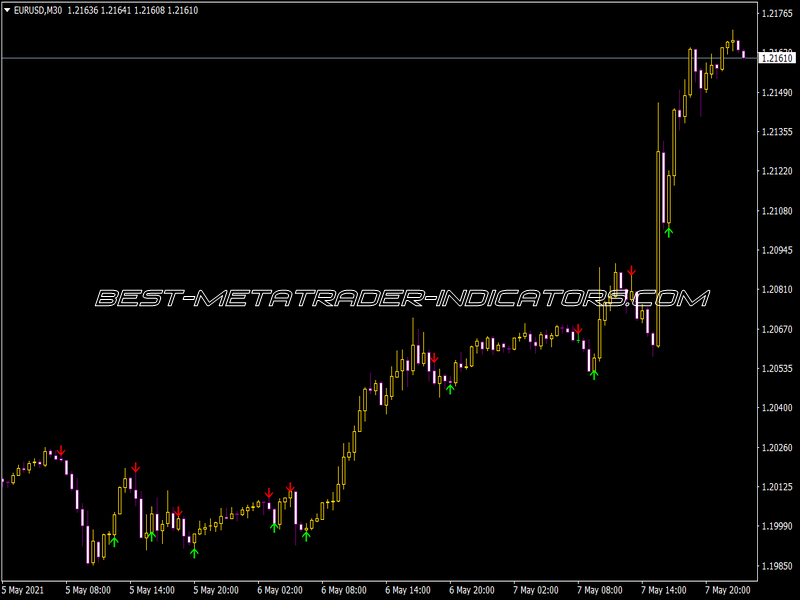Click the topmost green buy arrow near 1.21080
Screen dimensions: 800x600
pos(669,232)
